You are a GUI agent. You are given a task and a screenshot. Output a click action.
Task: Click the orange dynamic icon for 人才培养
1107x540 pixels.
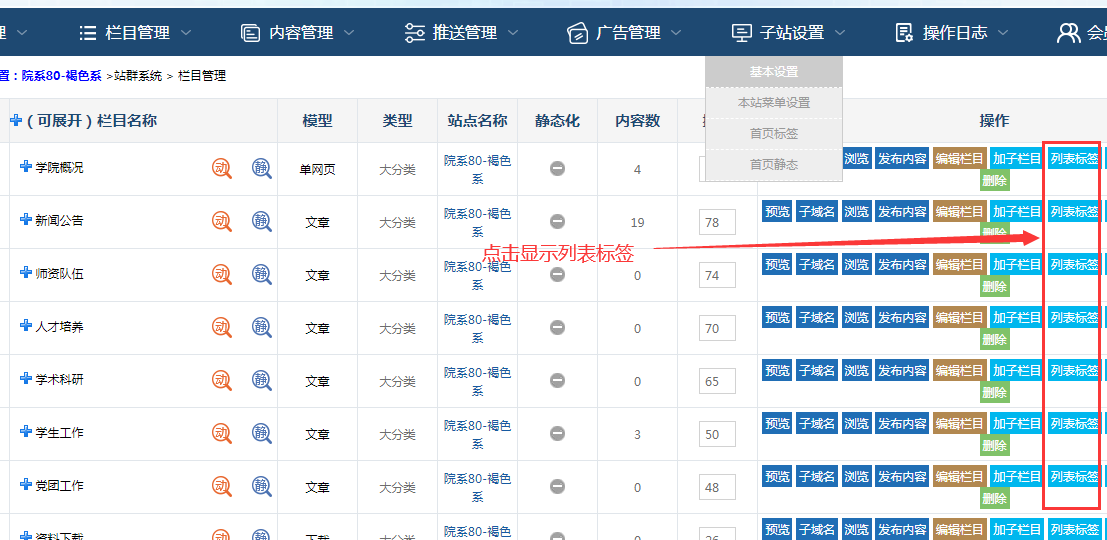(x=222, y=327)
